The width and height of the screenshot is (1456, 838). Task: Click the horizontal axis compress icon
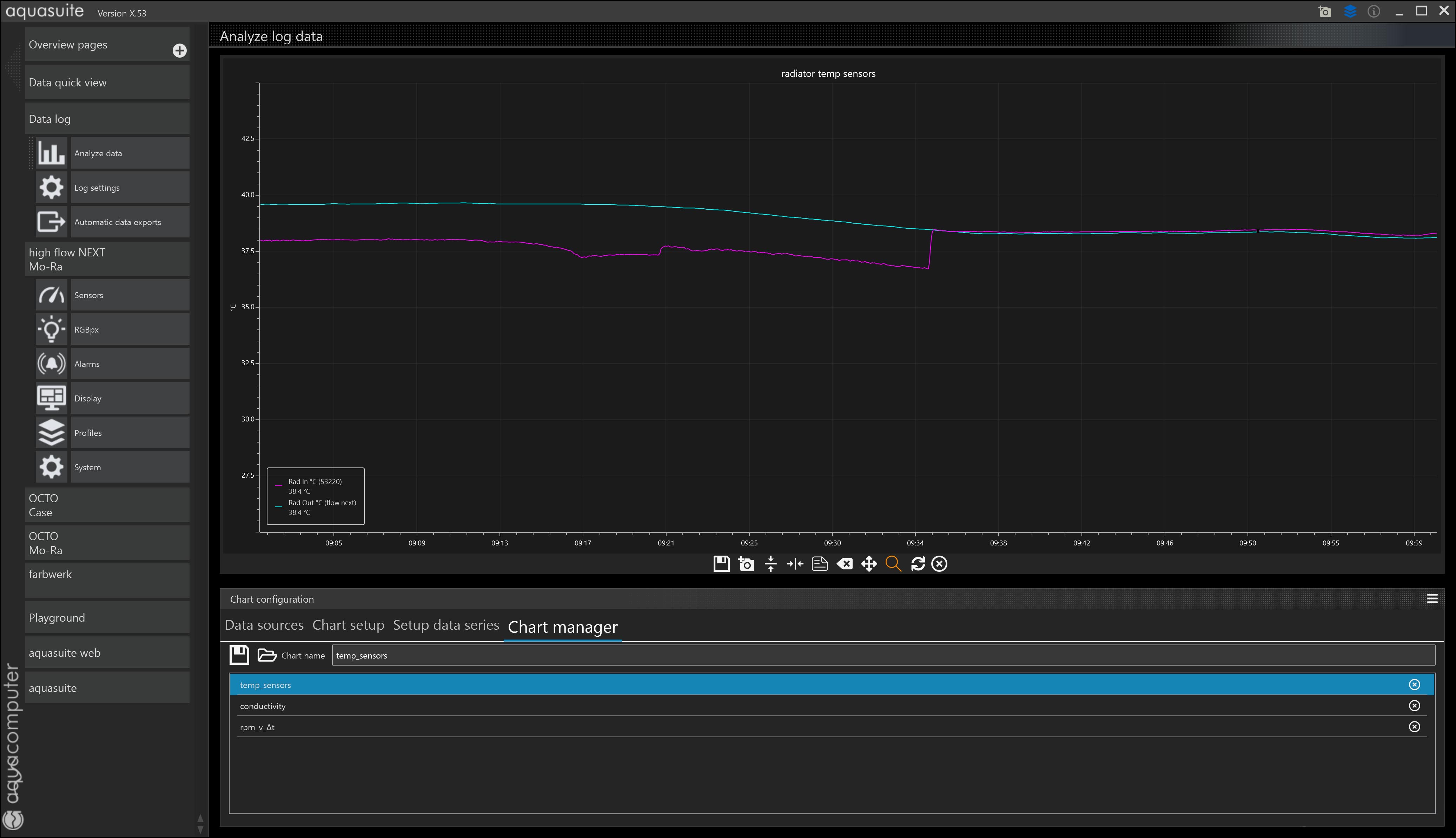pos(795,563)
